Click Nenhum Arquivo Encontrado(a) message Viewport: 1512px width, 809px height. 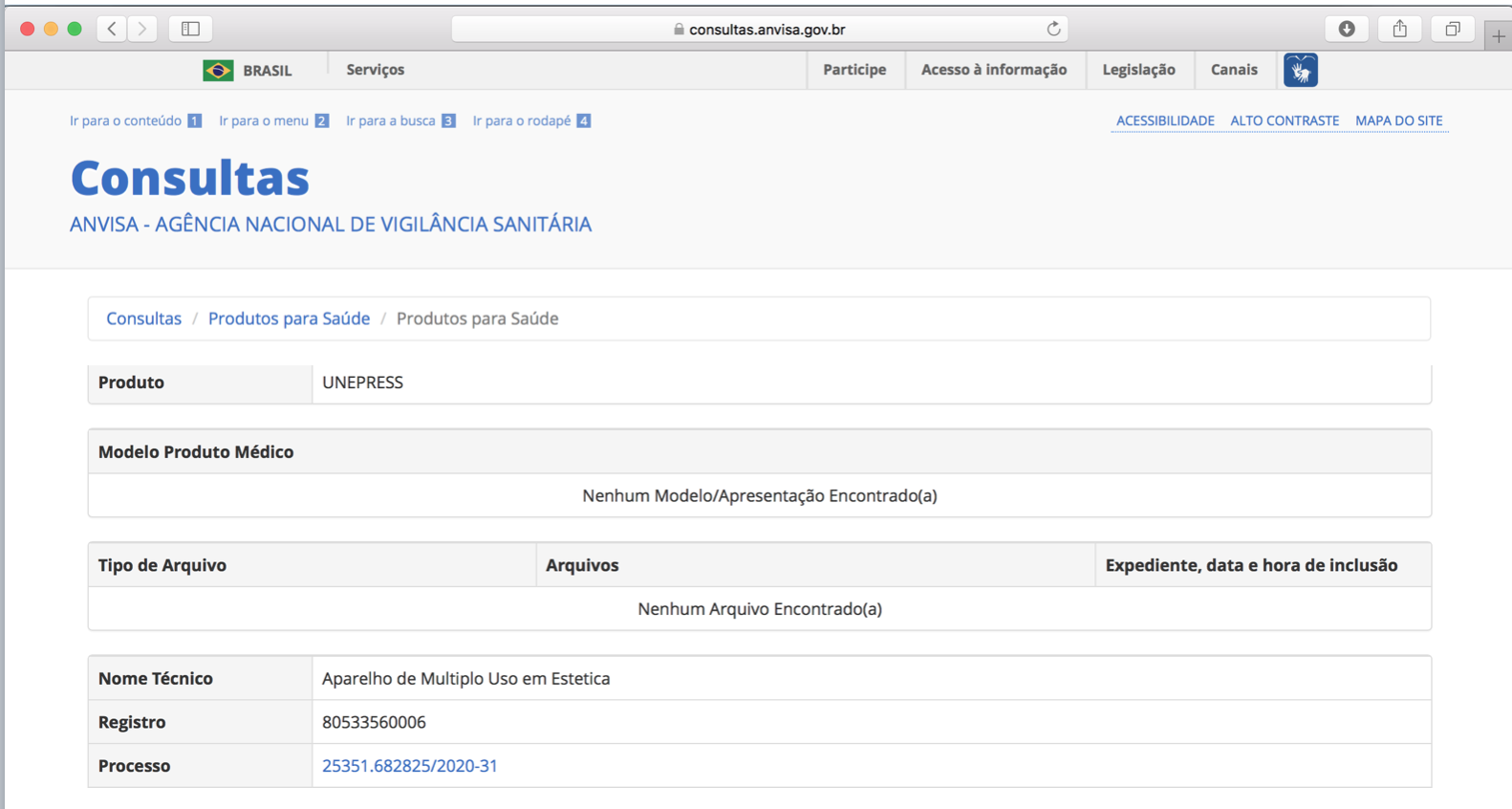tap(760, 609)
